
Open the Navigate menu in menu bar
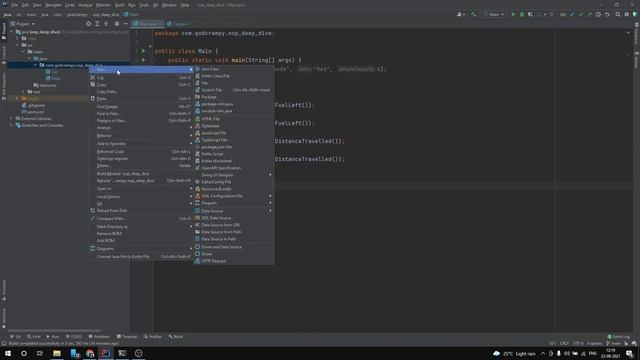[53, 5]
